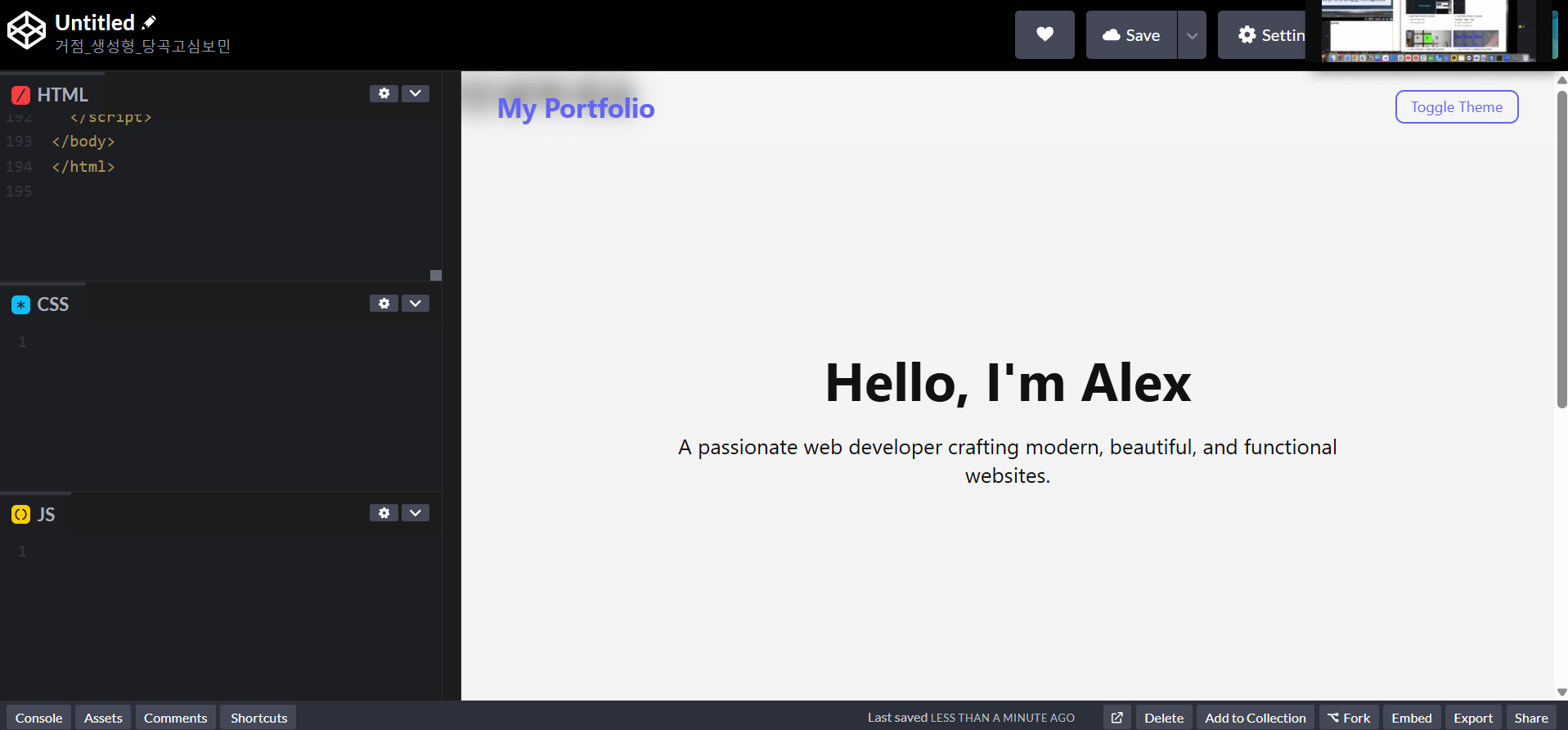Open the Comments panel

175,718
